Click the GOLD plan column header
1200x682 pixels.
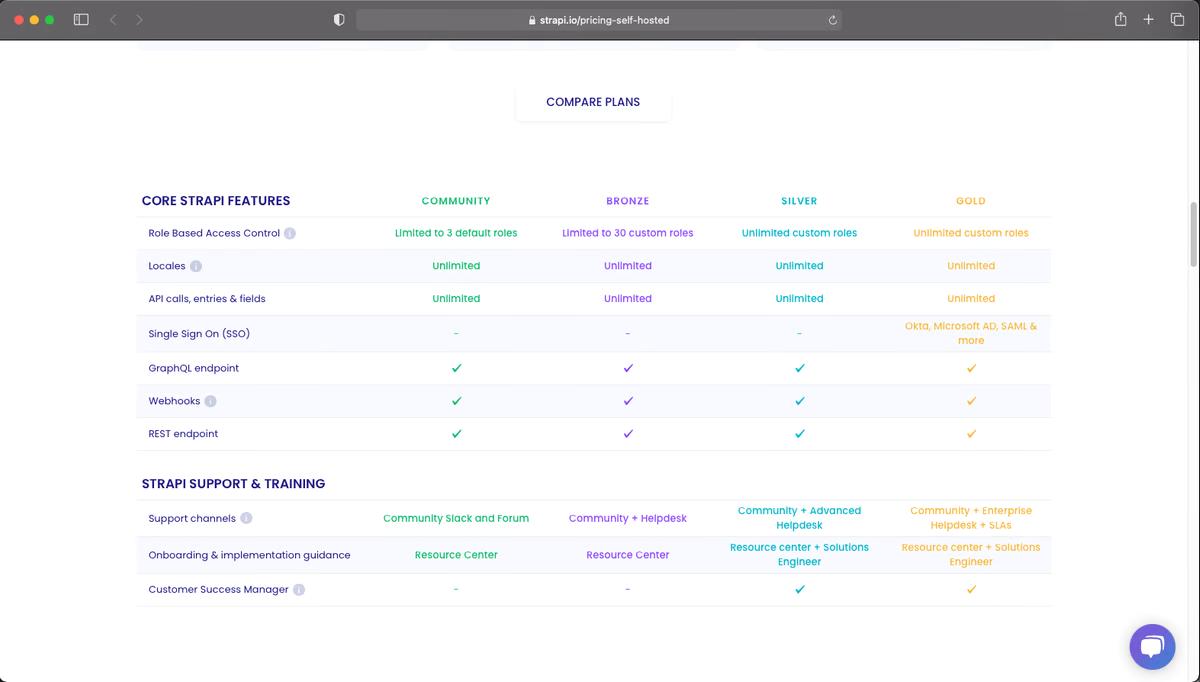[971, 201]
